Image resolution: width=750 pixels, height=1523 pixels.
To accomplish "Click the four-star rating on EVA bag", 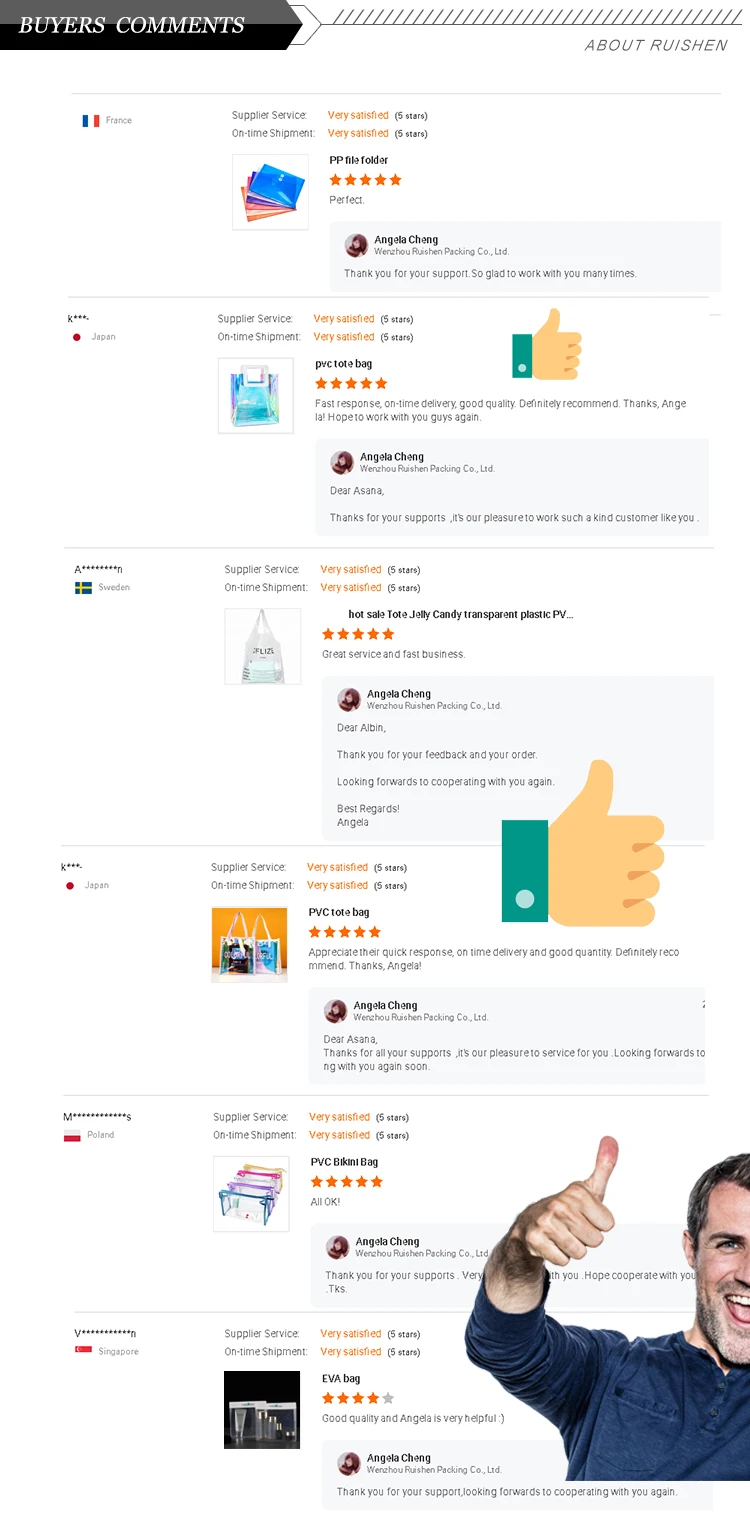I will pyautogui.click(x=358, y=1398).
